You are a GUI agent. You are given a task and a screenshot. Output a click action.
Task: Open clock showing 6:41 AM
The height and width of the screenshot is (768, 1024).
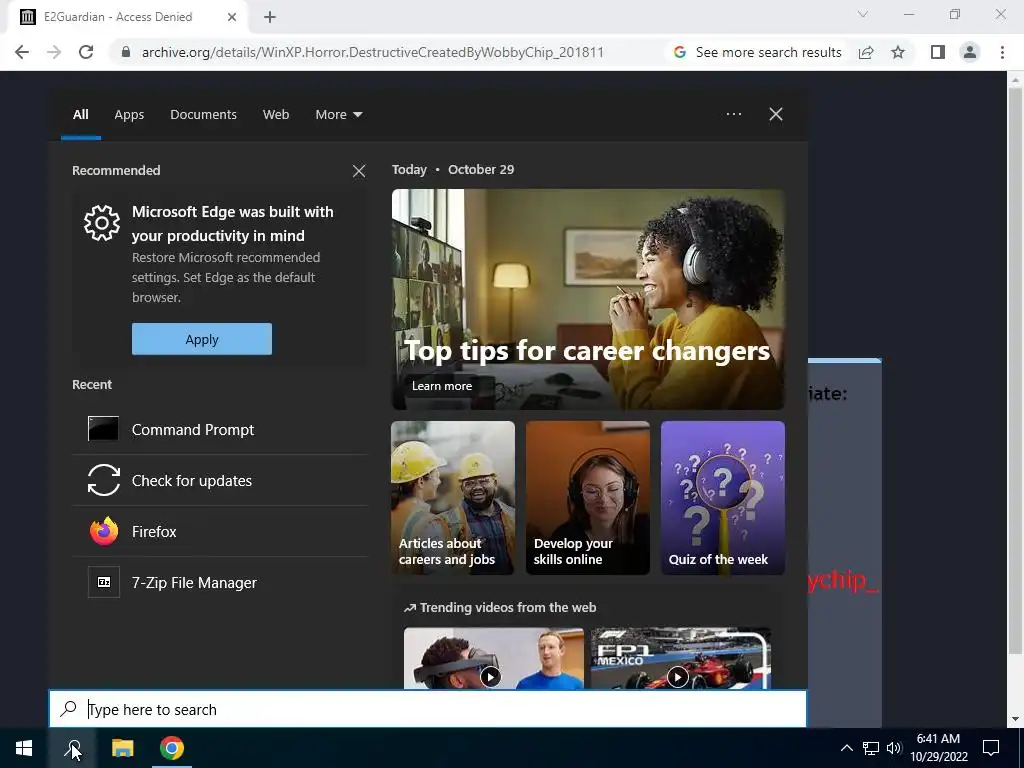(938, 748)
